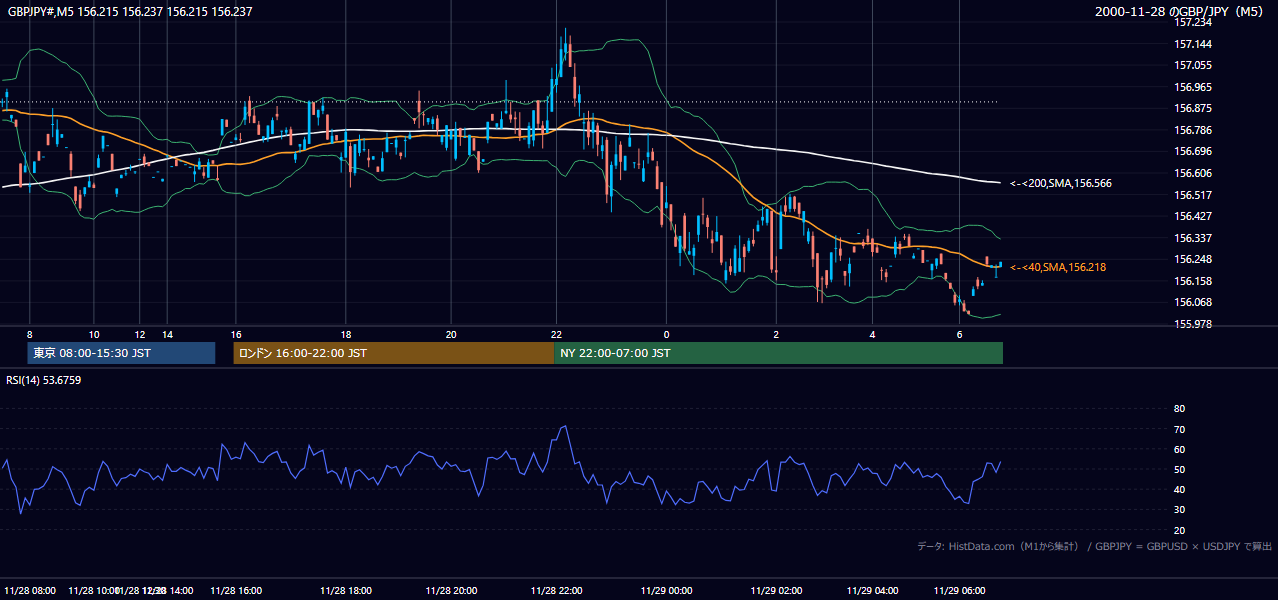Click the London 16:00-22:00 JST session bar
Image resolution: width=1278 pixels, height=600 pixels.
(x=394, y=353)
